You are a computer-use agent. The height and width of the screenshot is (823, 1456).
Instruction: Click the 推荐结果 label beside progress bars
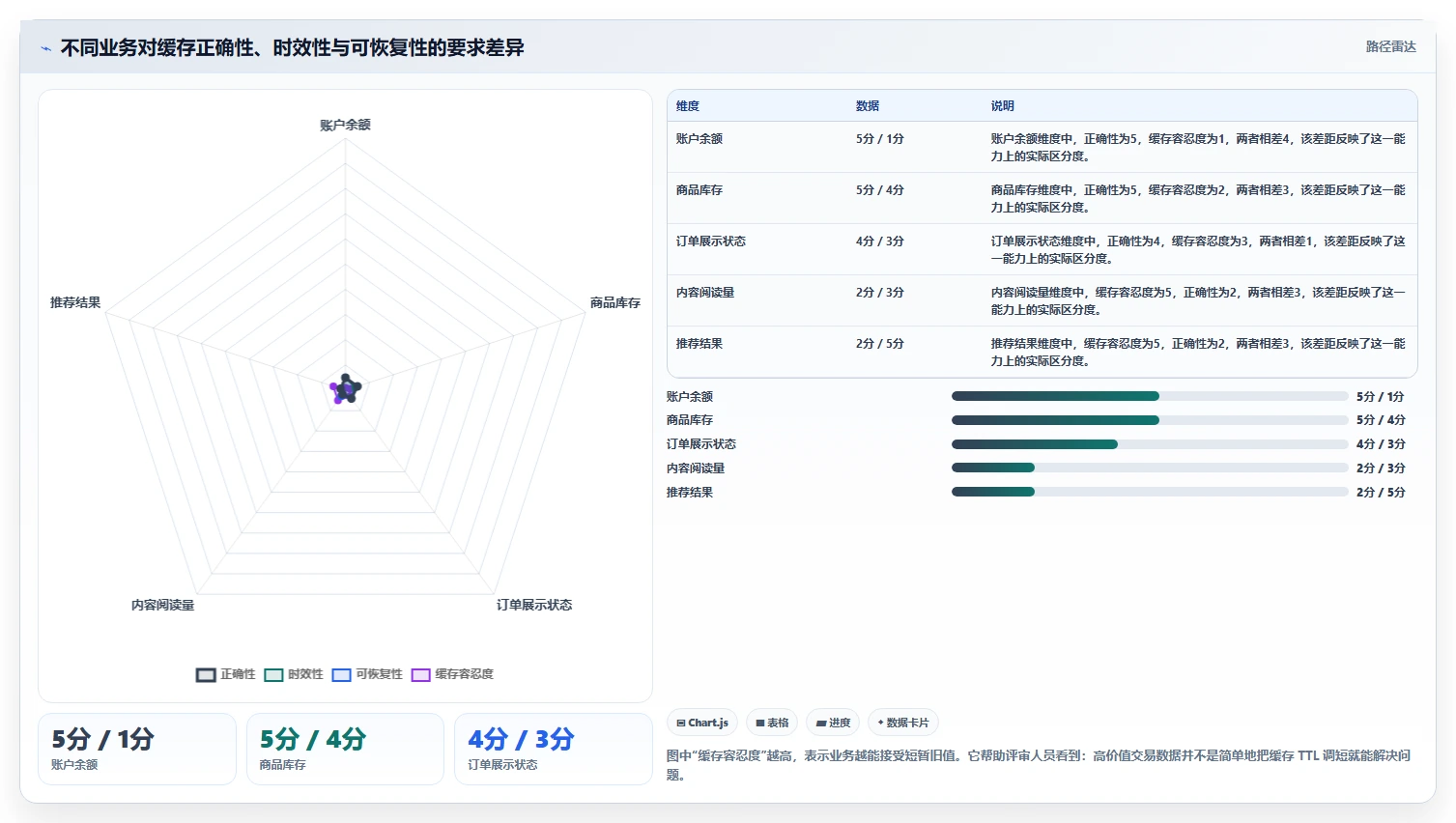point(690,493)
